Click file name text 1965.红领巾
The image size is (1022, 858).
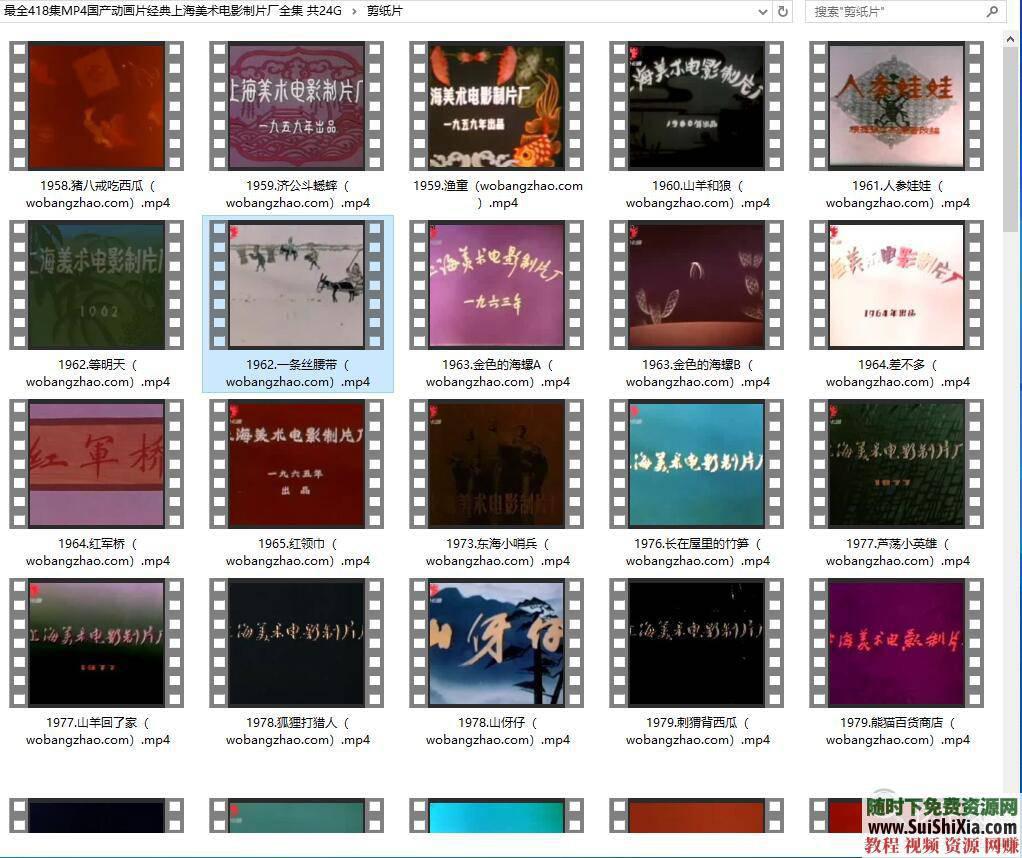(298, 552)
